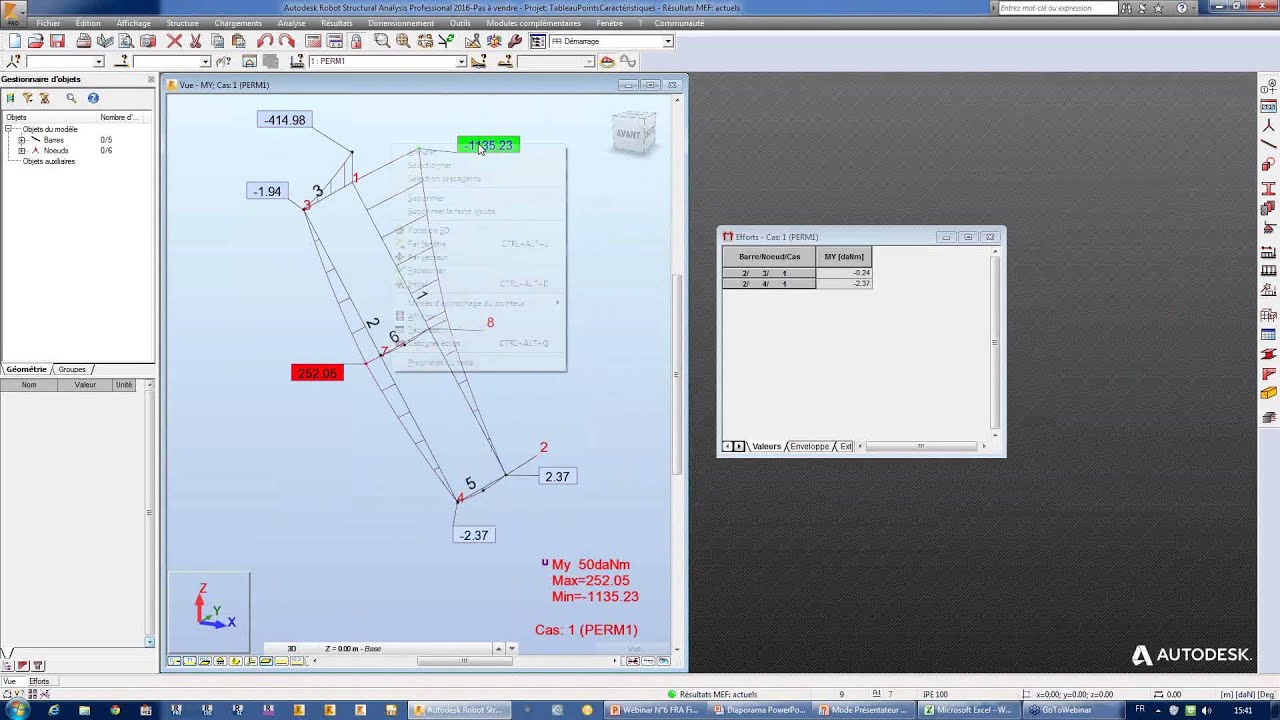The width and height of the screenshot is (1280, 720).
Task: Toggle the results lock padlock icon
Action: click(356, 41)
